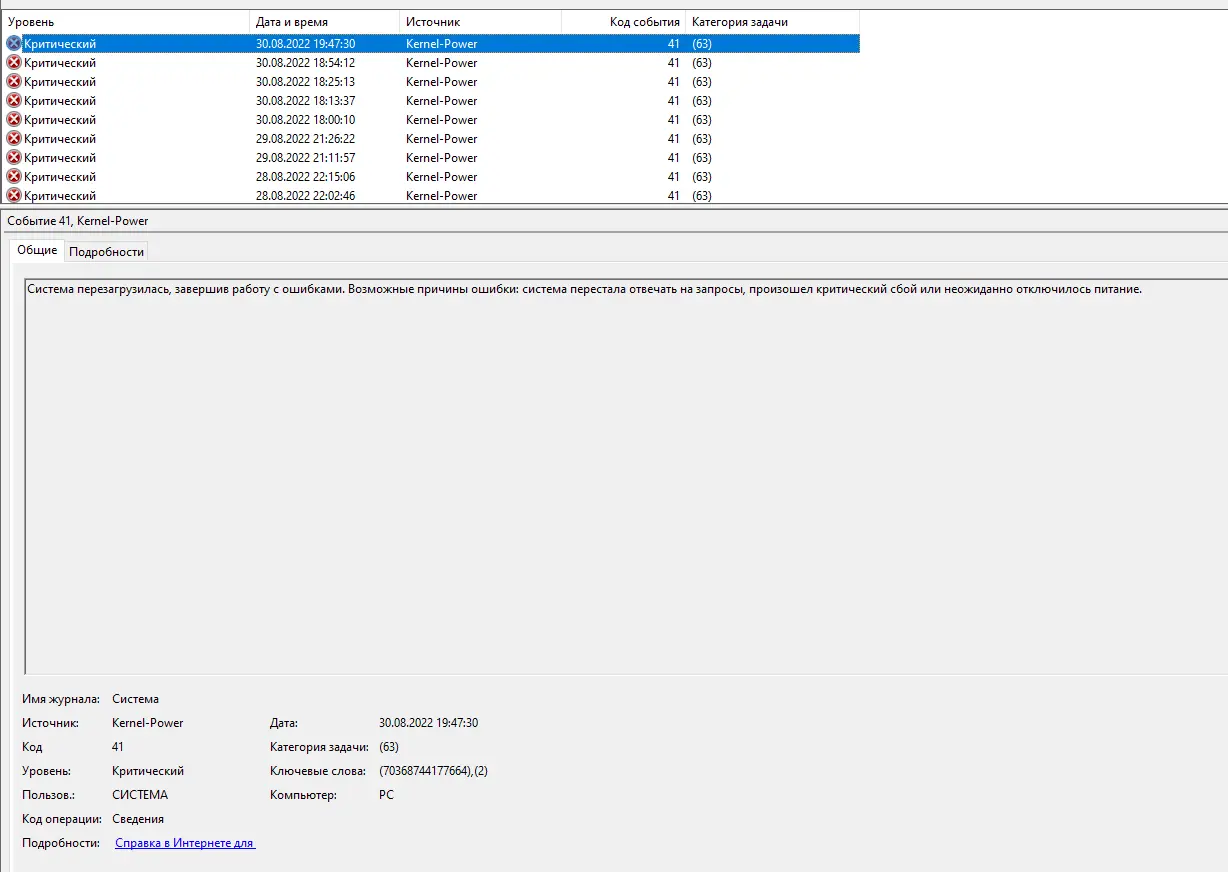The width and height of the screenshot is (1228, 872).
Task: Click critical error icon of 30.08.2022 19:47:30 event
Action: tap(13, 44)
